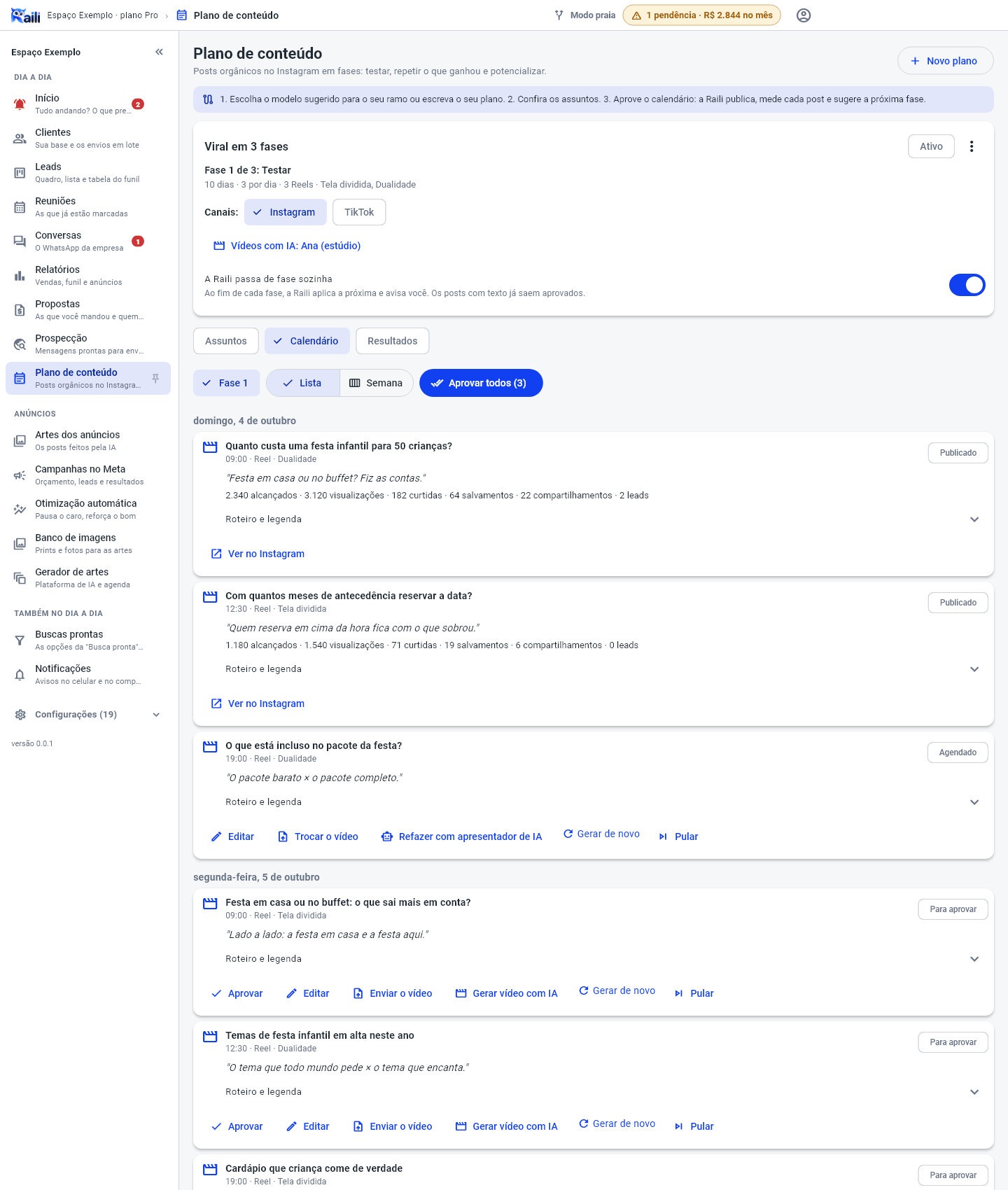This screenshot has width=1008, height=1190.
Task: Open Reuniões in sidebar
Action: point(88,206)
